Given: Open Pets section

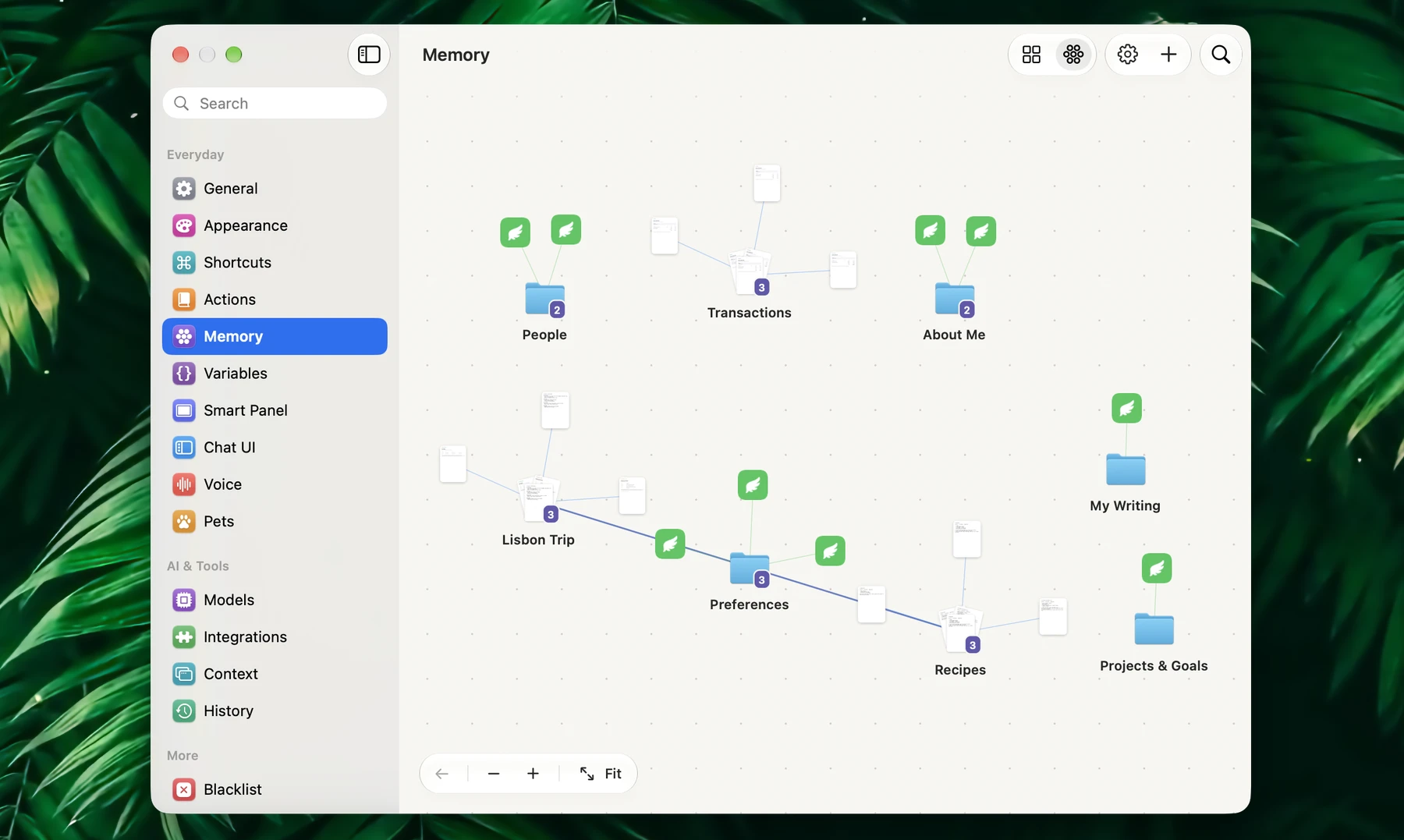Looking at the screenshot, I should point(275,521).
